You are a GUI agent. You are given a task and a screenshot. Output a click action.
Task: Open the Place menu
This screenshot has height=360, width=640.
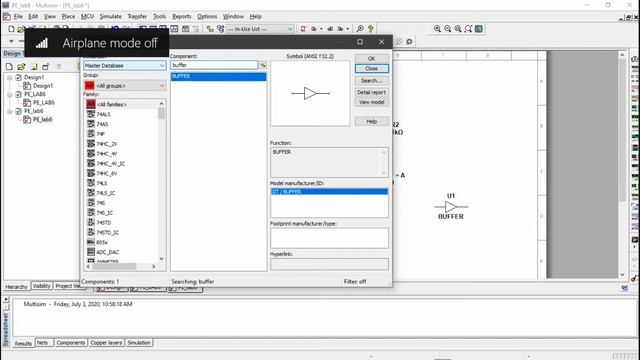68,16
